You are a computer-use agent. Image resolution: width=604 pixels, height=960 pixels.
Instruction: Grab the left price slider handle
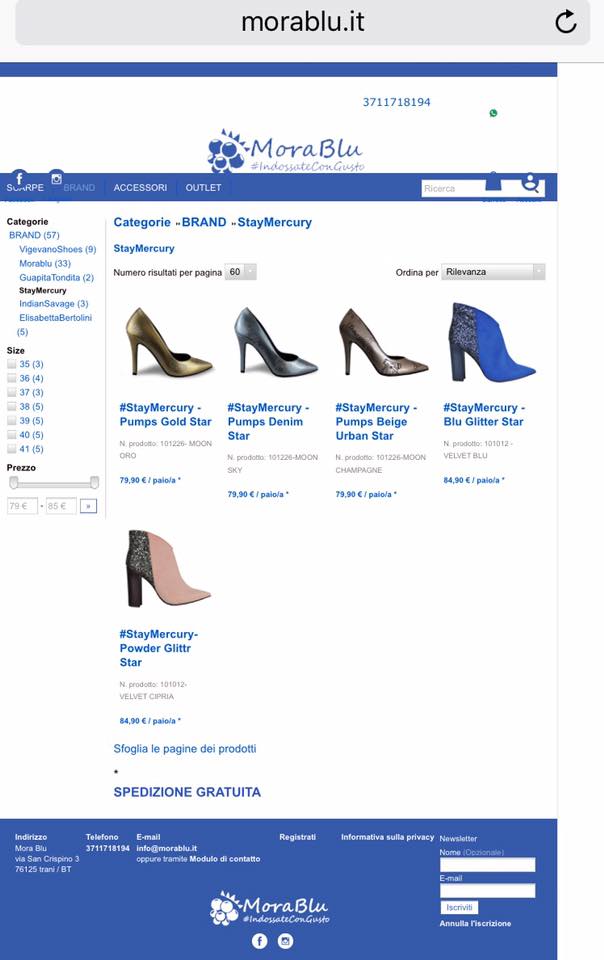[x=14, y=483]
